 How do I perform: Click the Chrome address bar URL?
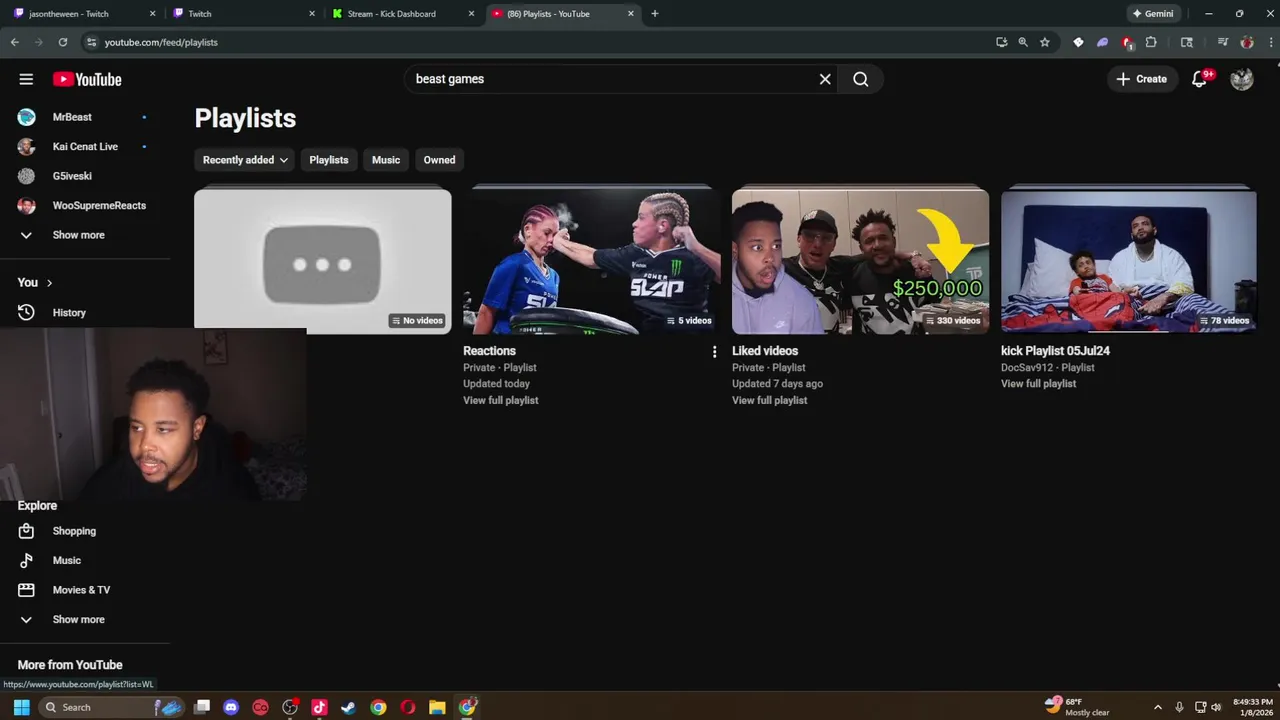[x=161, y=42]
